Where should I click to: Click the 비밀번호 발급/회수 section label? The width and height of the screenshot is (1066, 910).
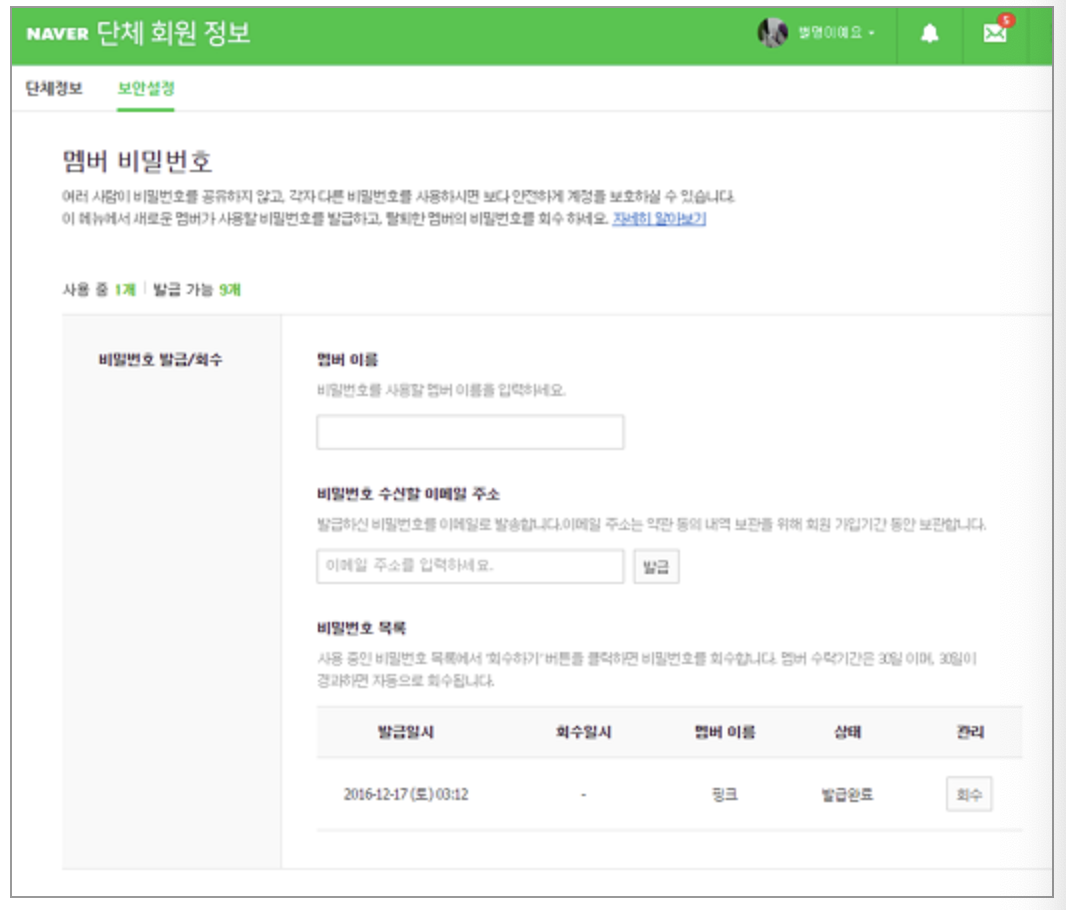click(x=160, y=359)
